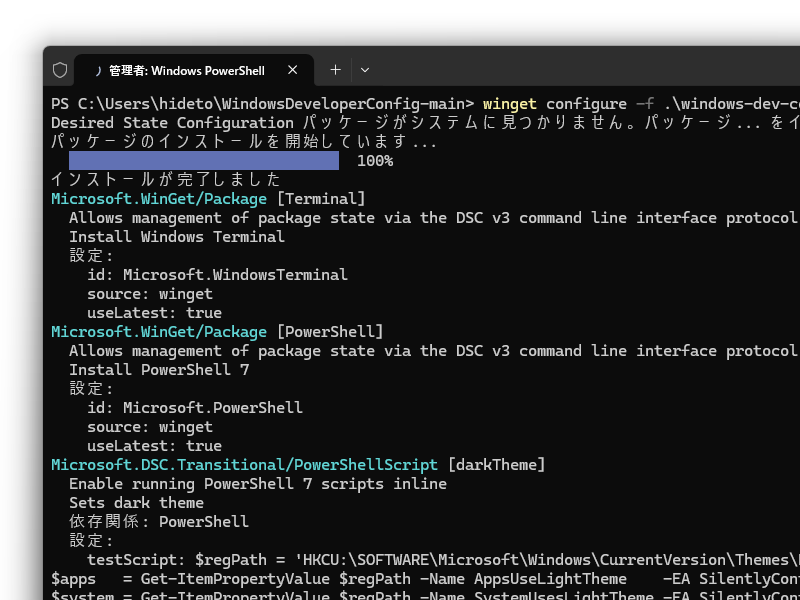
Task: Expand the new tab profile dropdown
Action: (x=364, y=70)
